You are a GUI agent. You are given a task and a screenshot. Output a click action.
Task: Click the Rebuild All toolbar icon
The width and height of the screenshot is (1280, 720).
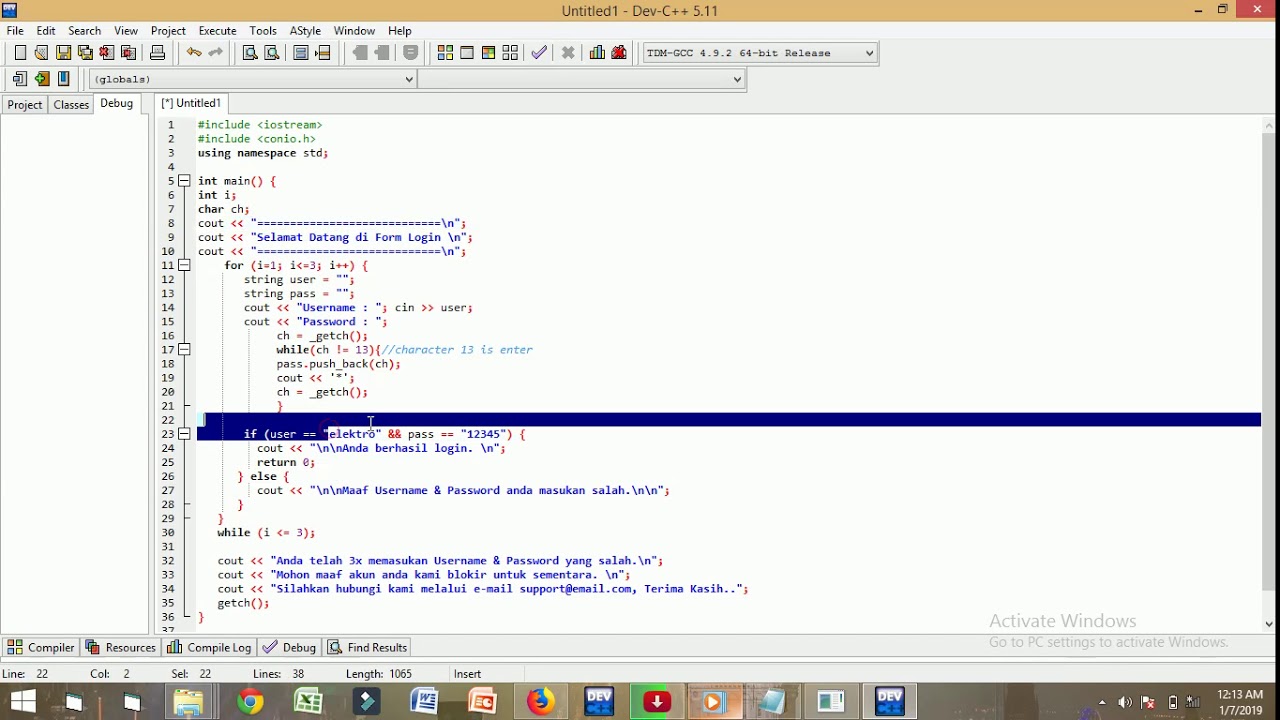click(x=510, y=53)
